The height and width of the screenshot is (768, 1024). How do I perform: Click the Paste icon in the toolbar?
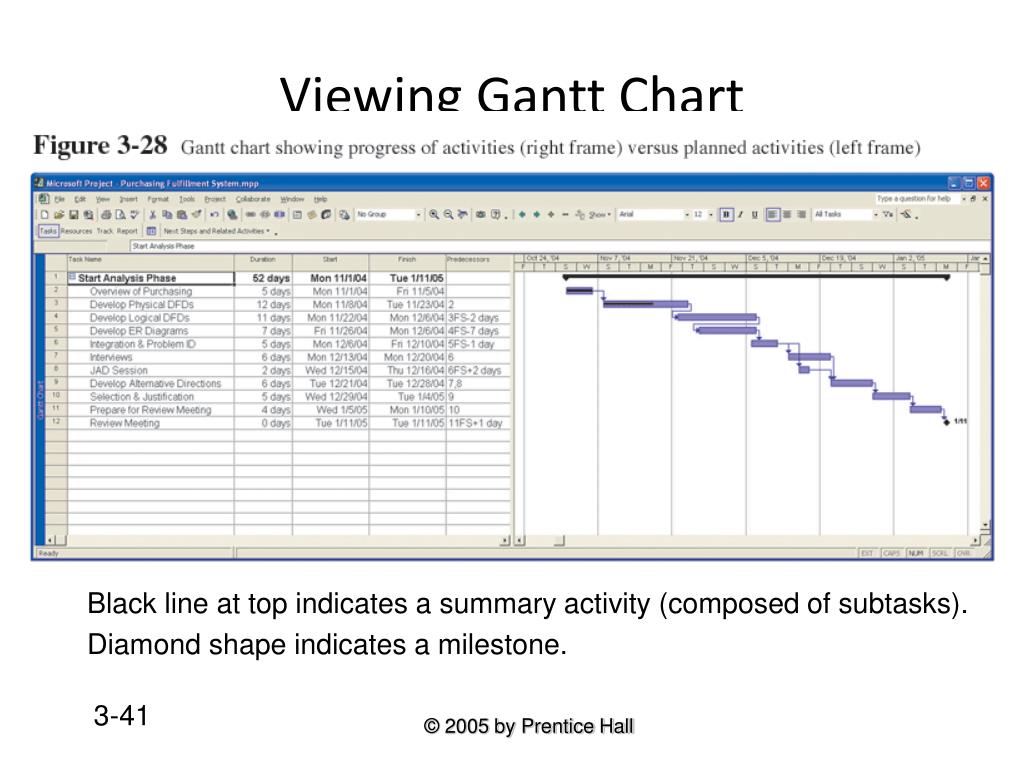tap(182, 214)
